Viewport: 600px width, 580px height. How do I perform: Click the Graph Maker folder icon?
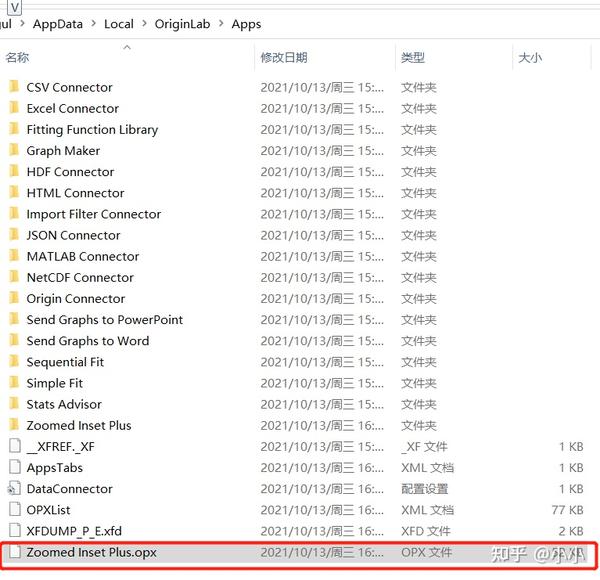point(14,150)
